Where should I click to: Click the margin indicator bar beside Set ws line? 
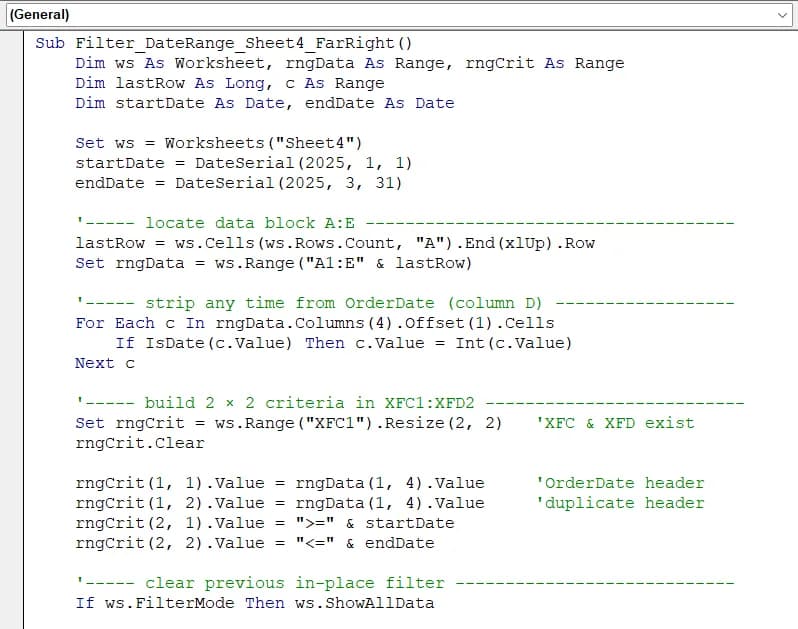[x=11, y=143]
